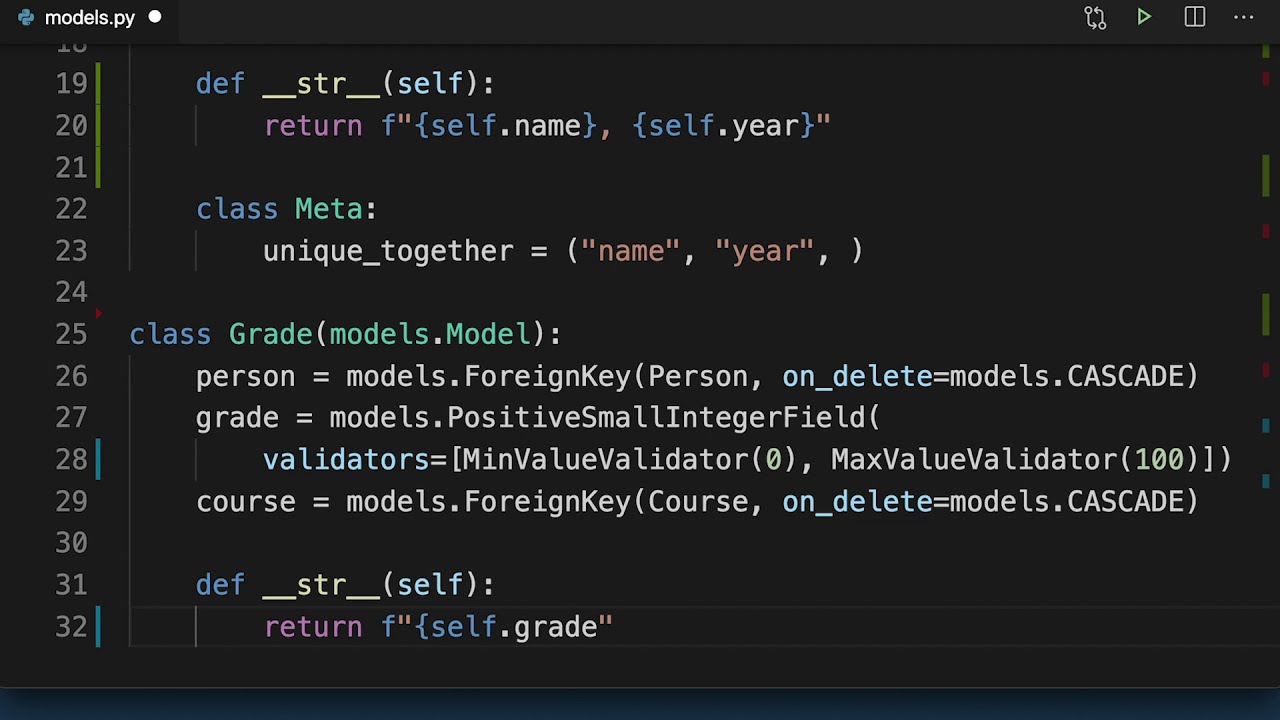
Task: Click the blue modified marker on line 28
Action: tap(98, 459)
